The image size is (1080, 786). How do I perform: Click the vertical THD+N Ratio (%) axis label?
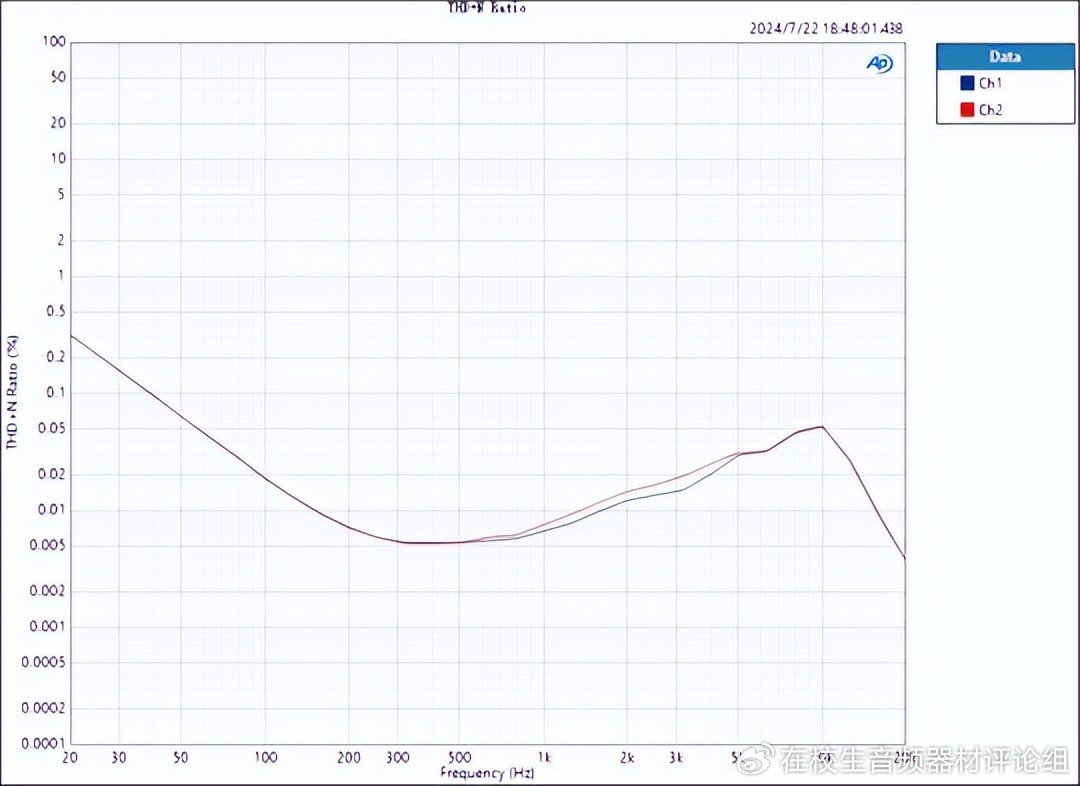(x=13, y=393)
